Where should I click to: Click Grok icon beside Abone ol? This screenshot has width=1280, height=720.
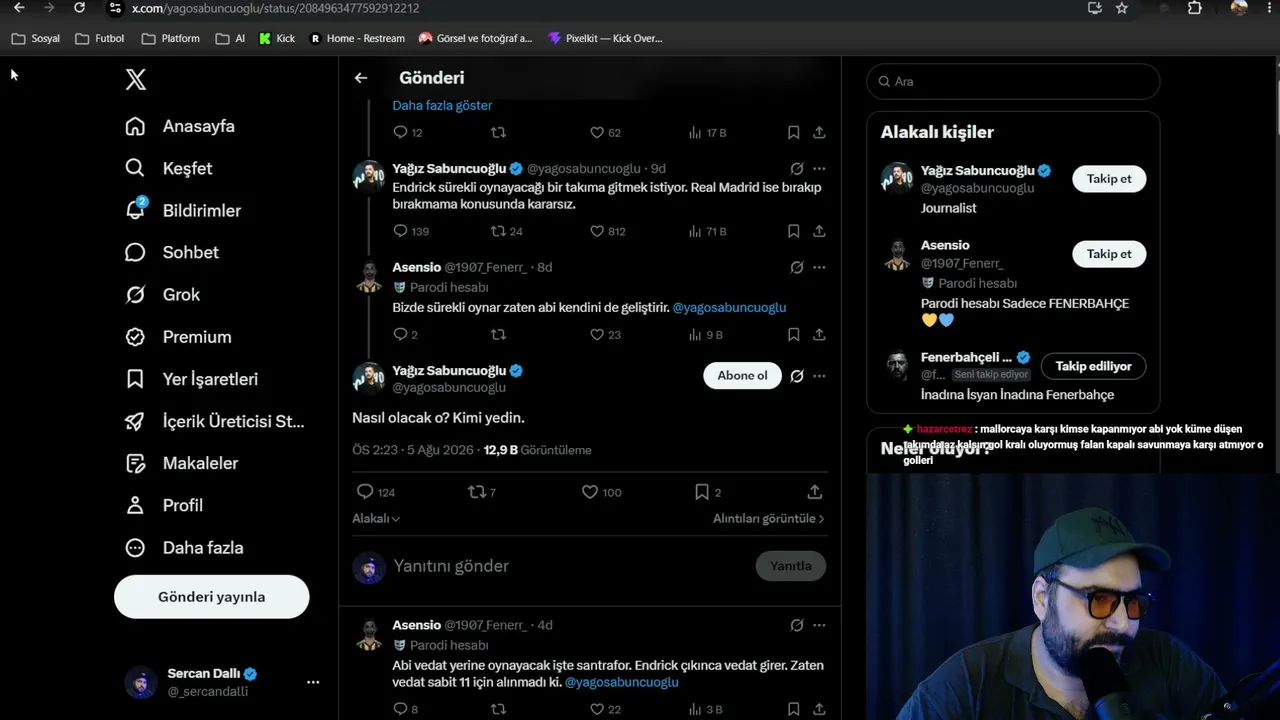point(797,376)
